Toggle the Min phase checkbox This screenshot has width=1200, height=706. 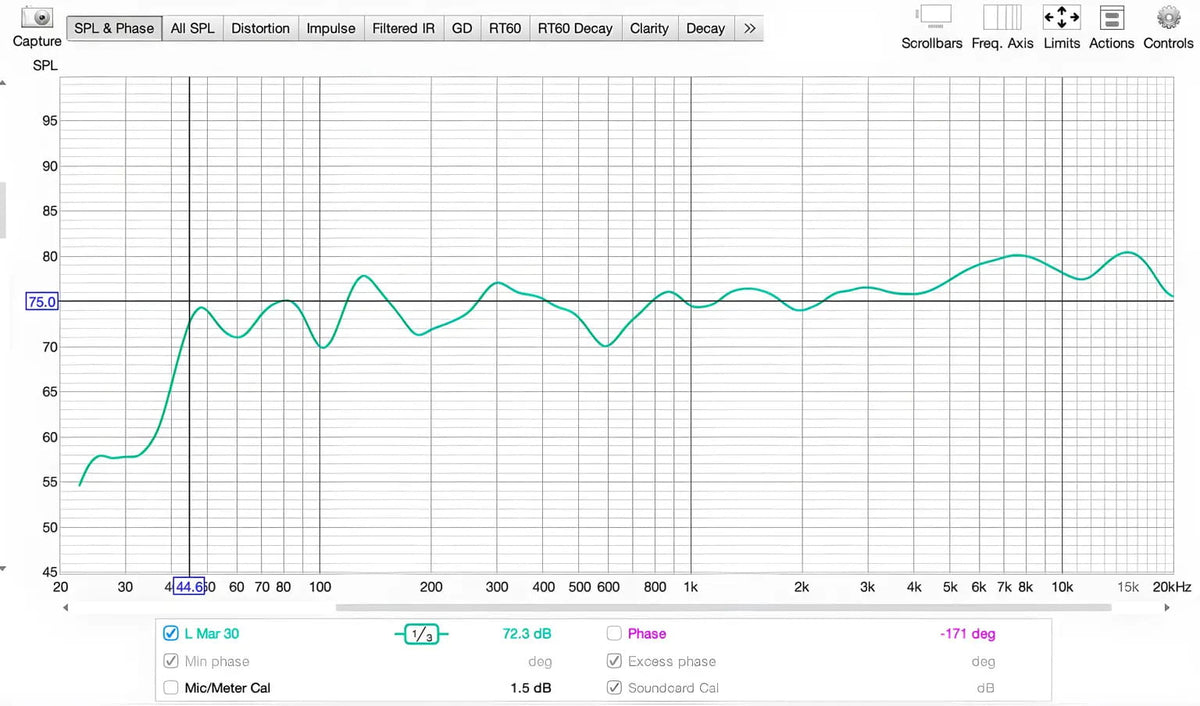point(170,661)
